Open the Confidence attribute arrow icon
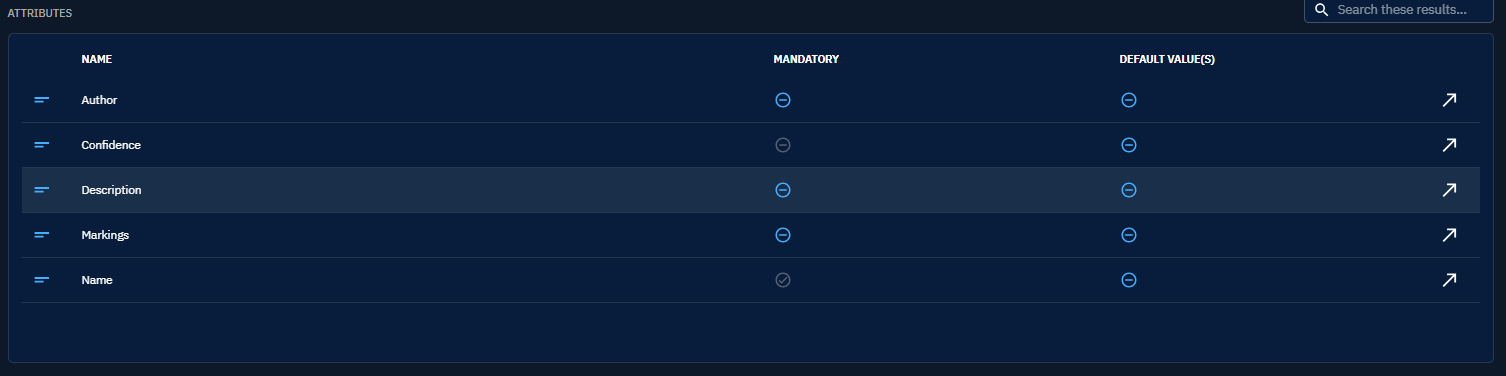1506x376 pixels. tap(1449, 145)
